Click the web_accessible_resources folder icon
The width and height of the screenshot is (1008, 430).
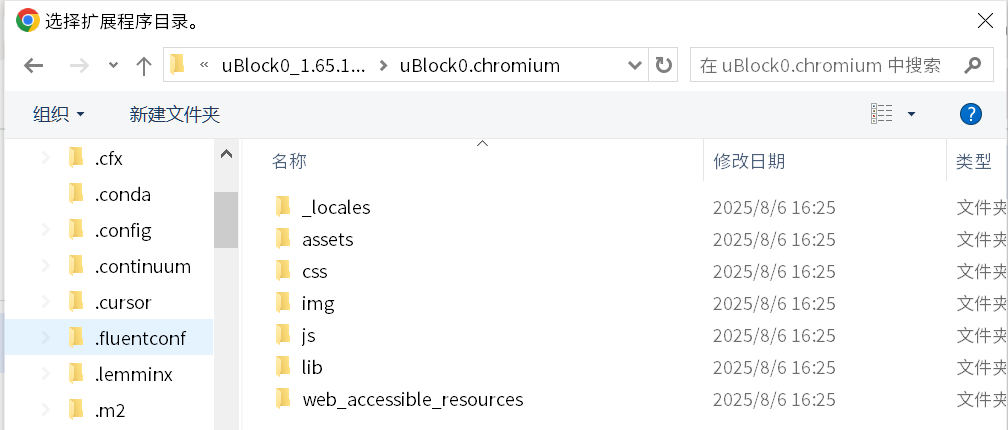coord(282,399)
